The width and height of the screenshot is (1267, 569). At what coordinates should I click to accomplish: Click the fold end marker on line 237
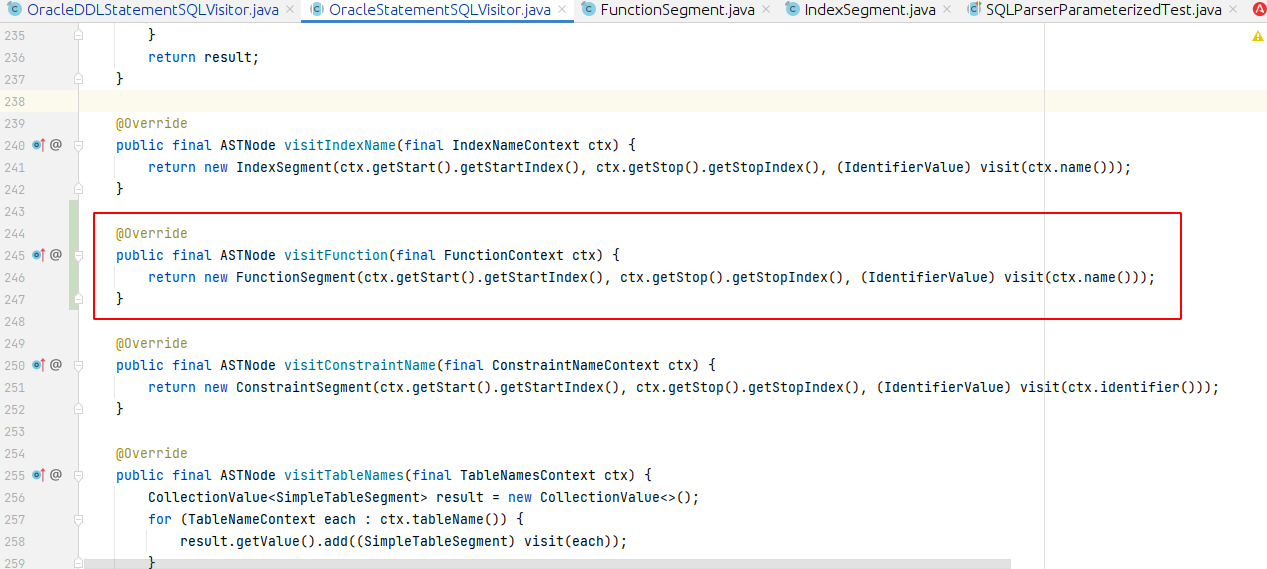coord(79,79)
